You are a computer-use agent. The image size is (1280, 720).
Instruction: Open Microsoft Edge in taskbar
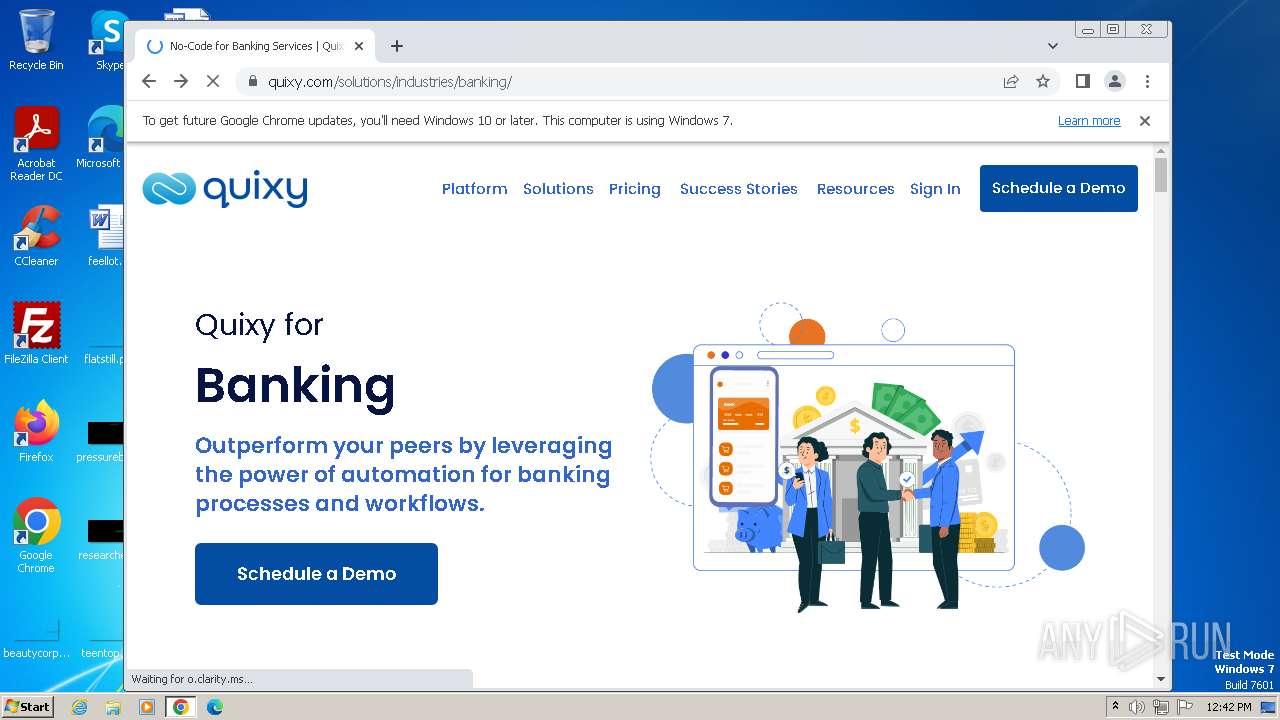pyautogui.click(x=215, y=707)
